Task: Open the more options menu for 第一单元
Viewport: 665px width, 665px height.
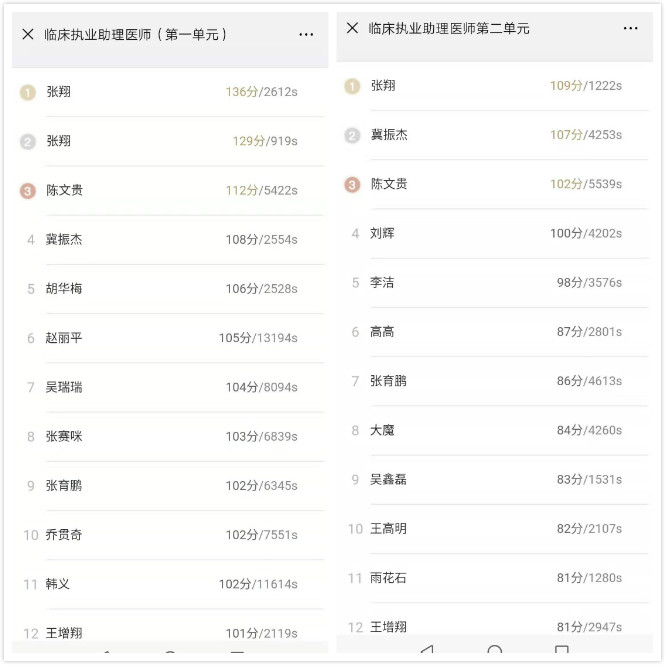Action: 306,34
